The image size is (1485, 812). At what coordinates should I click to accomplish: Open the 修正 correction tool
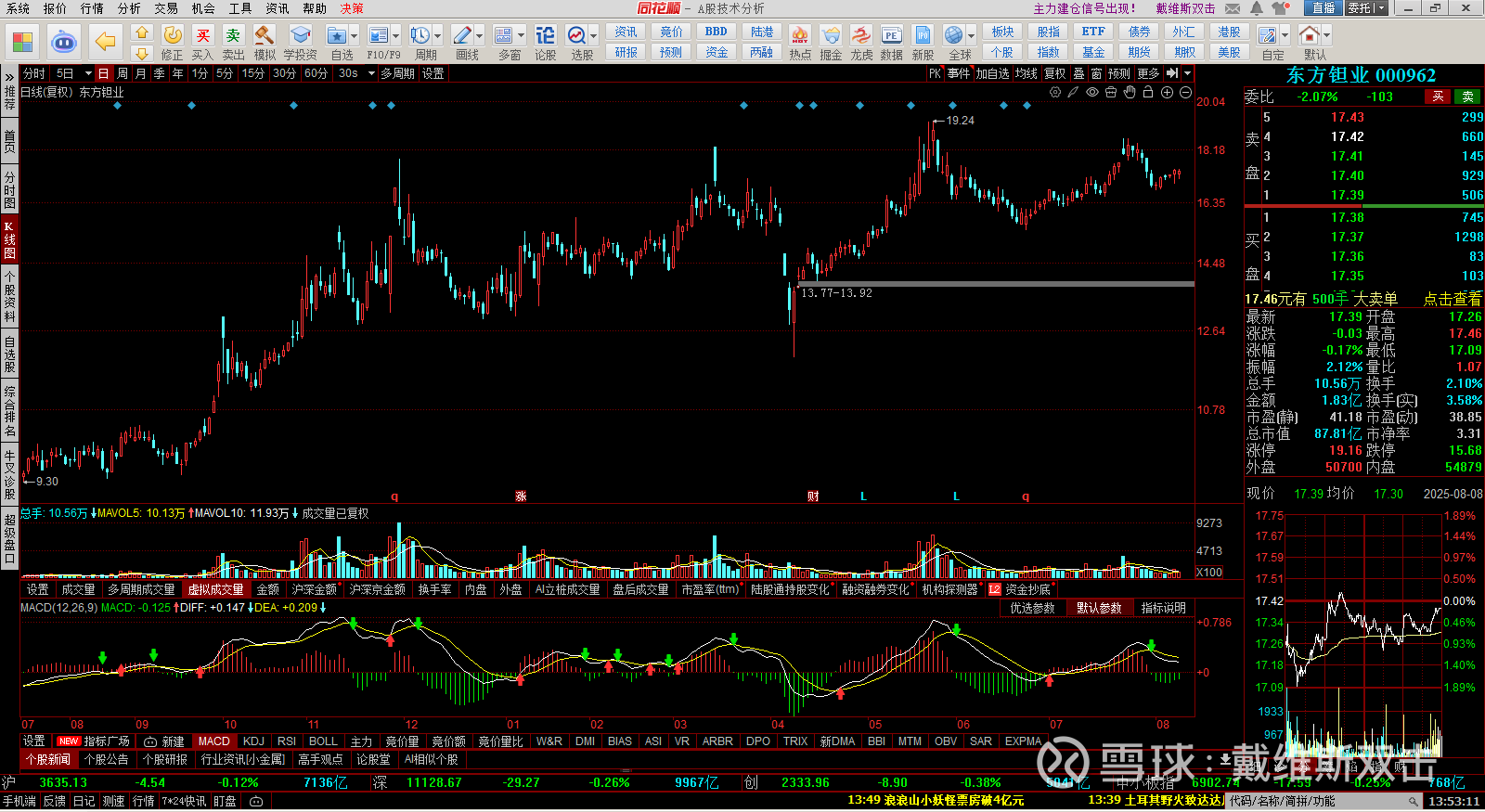click(x=173, y=35)
